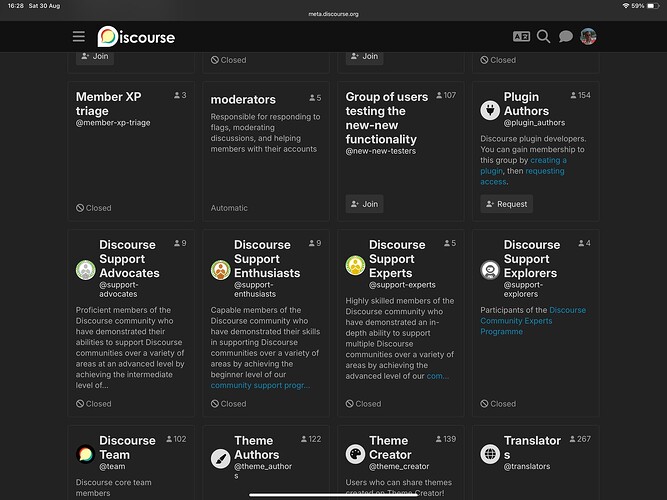Click the Discourse Team group avatar

86,454
